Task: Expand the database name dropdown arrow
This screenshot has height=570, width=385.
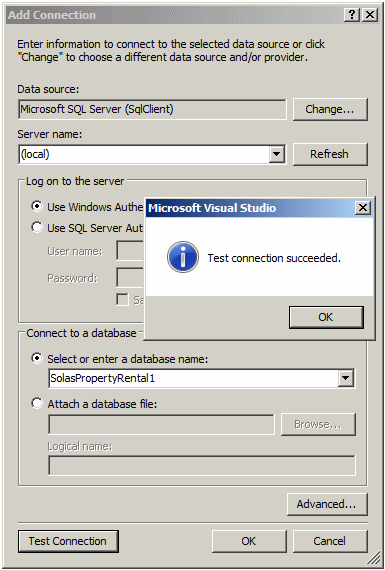Action: pyautogui.click(x=345, y=378)
